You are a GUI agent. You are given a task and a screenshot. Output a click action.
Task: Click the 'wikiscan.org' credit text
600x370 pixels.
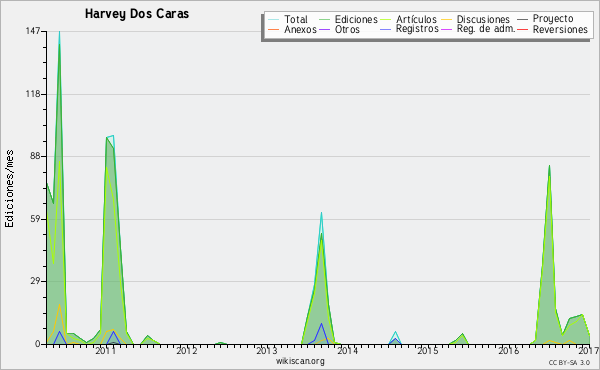tap(300, 361)
